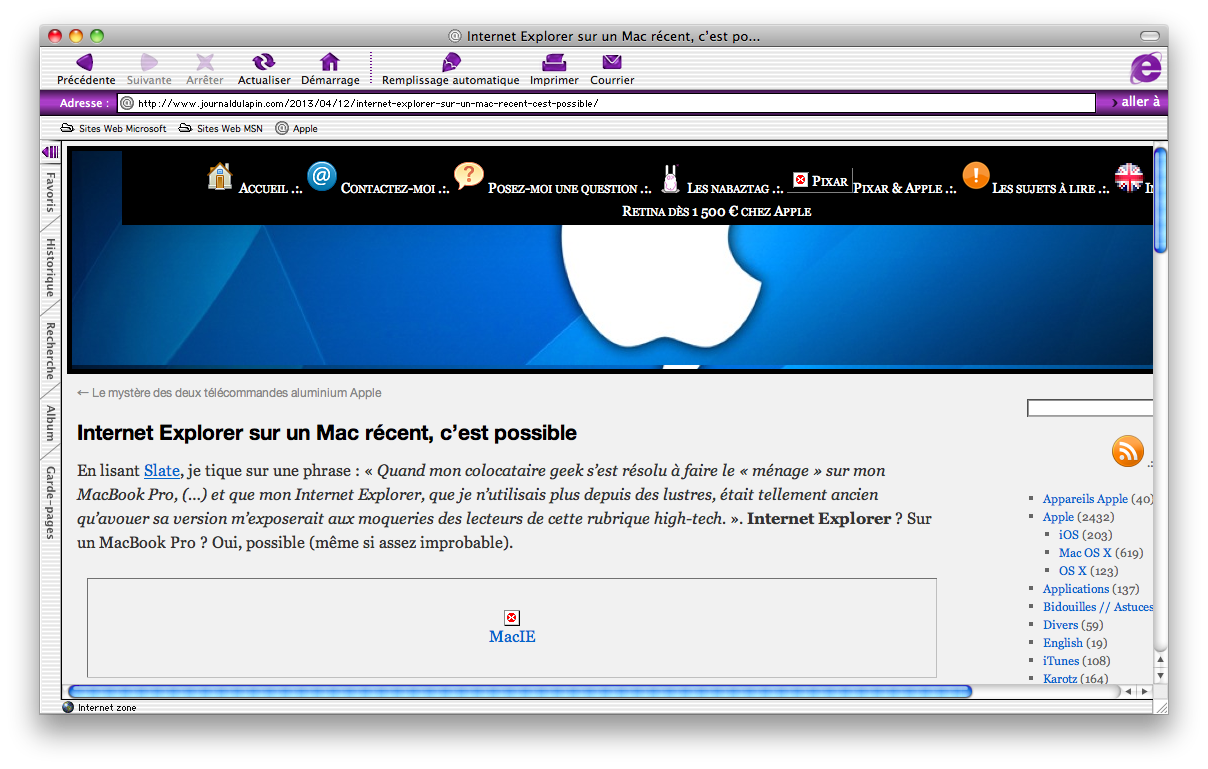Click the Précédente back arrow icon

[85, 63]
